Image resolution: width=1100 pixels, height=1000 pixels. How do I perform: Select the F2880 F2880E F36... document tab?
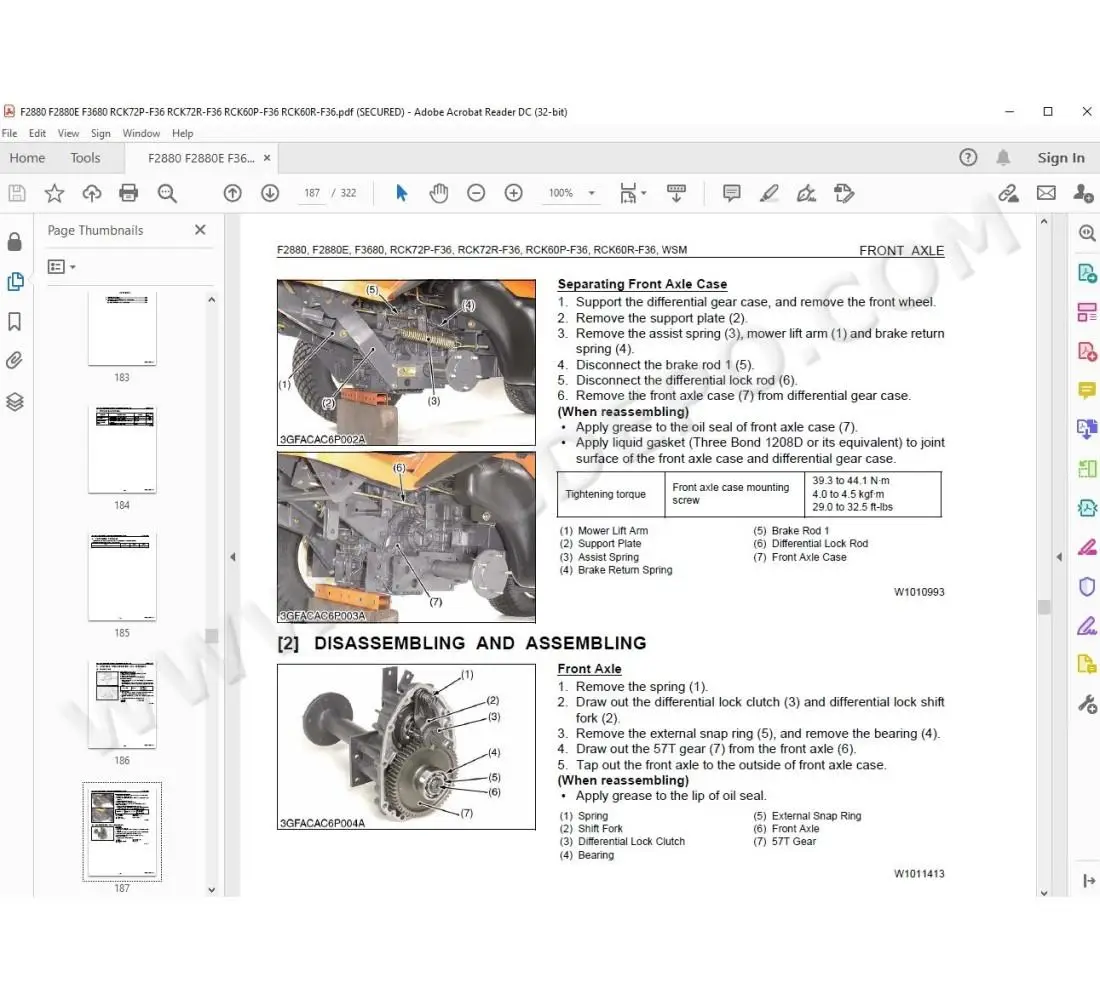[x=201, y=158]
